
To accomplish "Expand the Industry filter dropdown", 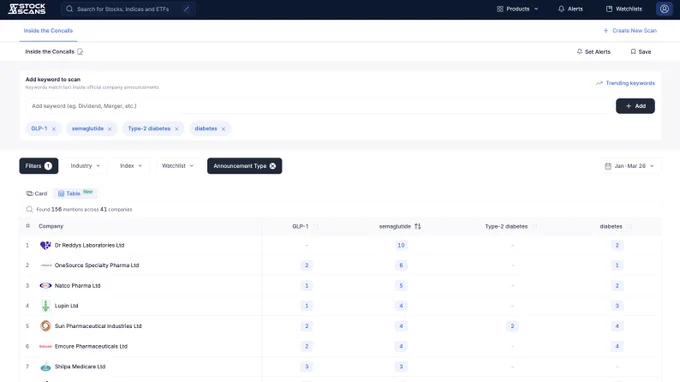I will (x=85, y=166).
